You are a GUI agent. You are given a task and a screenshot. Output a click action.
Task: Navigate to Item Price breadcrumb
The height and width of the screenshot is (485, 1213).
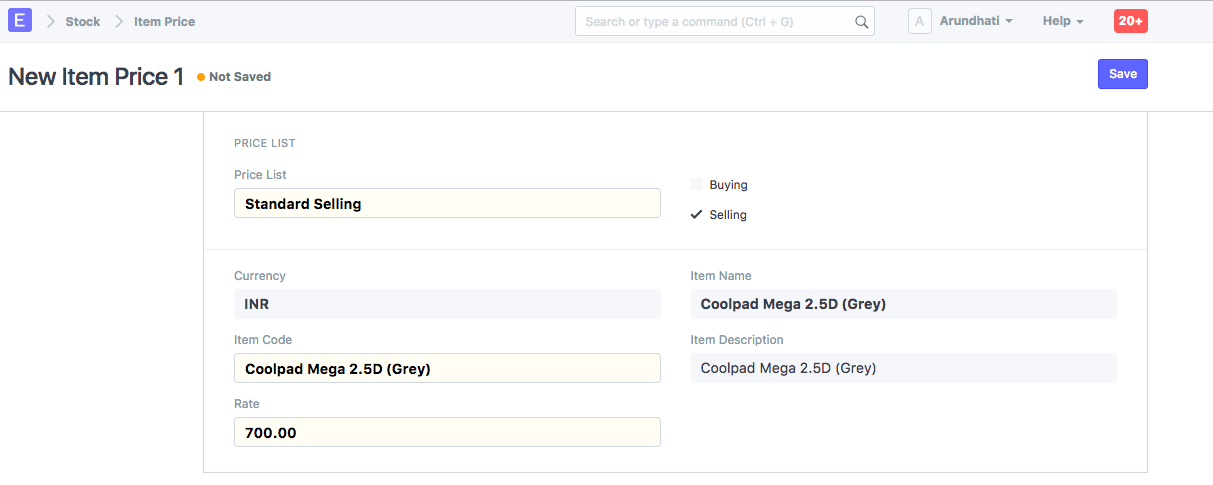point(165,21)
